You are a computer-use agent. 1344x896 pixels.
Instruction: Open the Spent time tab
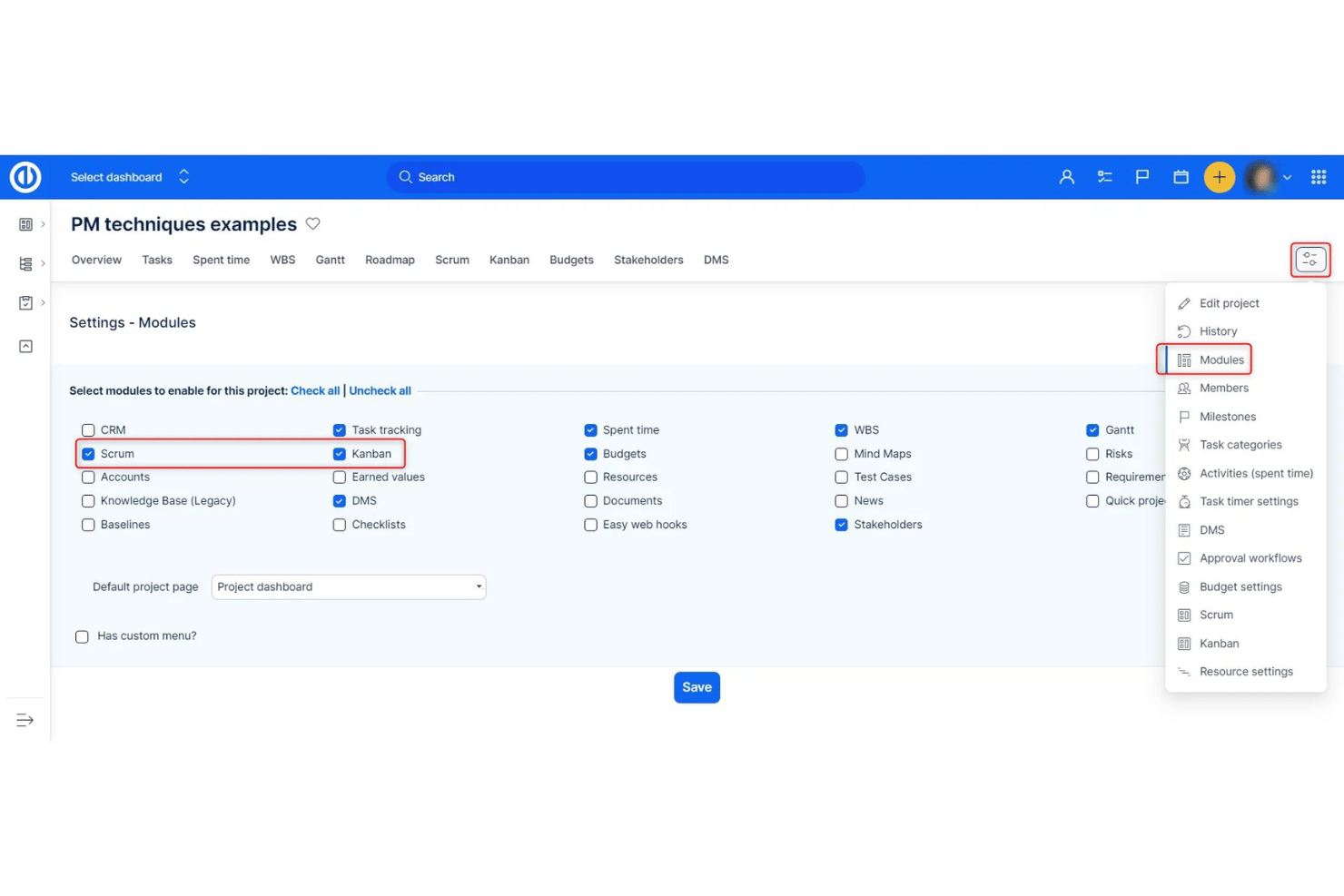(x=221, y=260)
